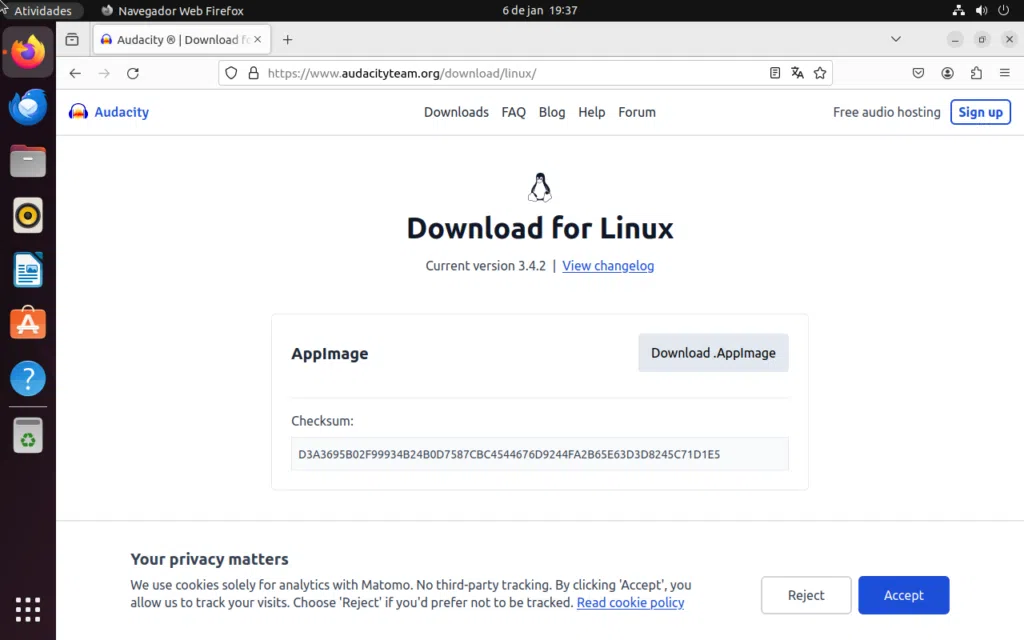The height and width of the screenshot is (640, 1024).
Task: Open the Firefox application menu
Action: pos(1004,72)
